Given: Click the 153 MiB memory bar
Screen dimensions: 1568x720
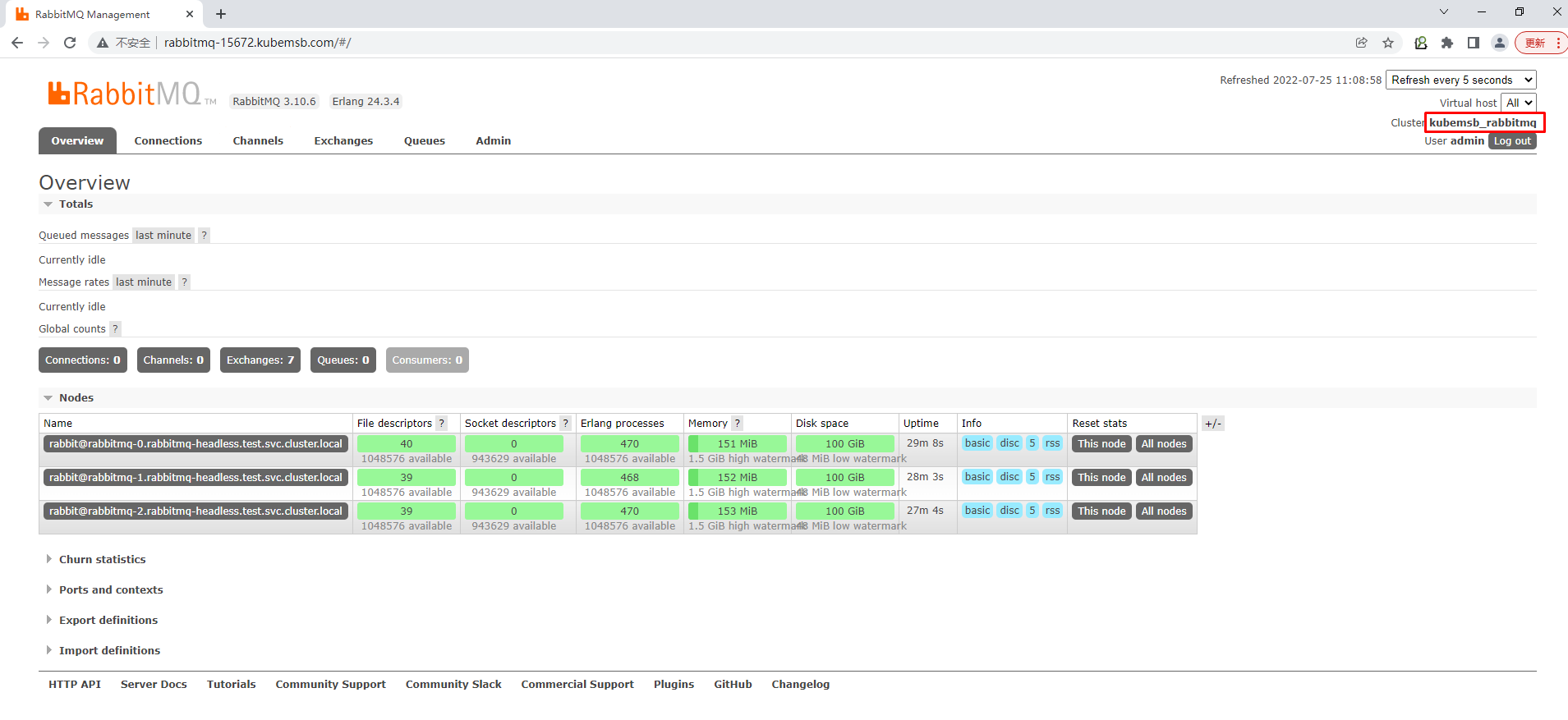Looking at the screenshot, I should (x=738, y=511).
